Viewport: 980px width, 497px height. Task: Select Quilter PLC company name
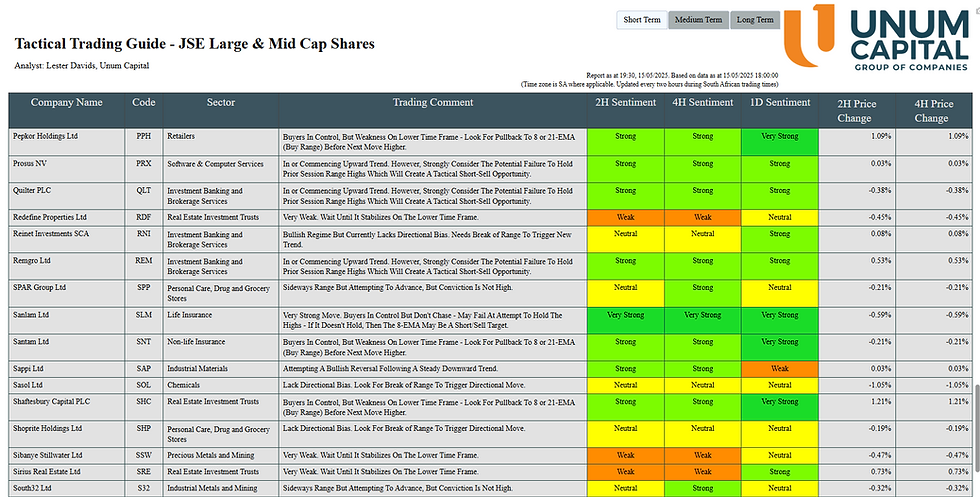32,191
